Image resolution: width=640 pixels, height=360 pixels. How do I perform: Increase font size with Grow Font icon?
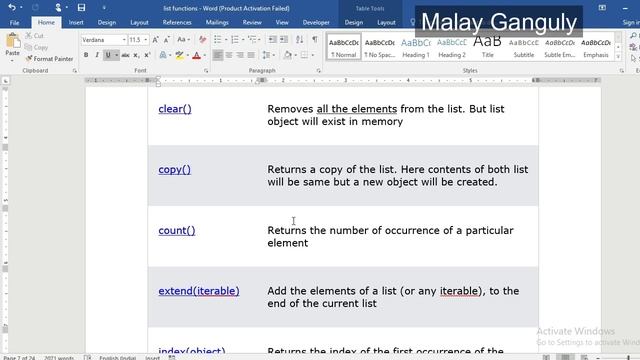tap(156, 40)
